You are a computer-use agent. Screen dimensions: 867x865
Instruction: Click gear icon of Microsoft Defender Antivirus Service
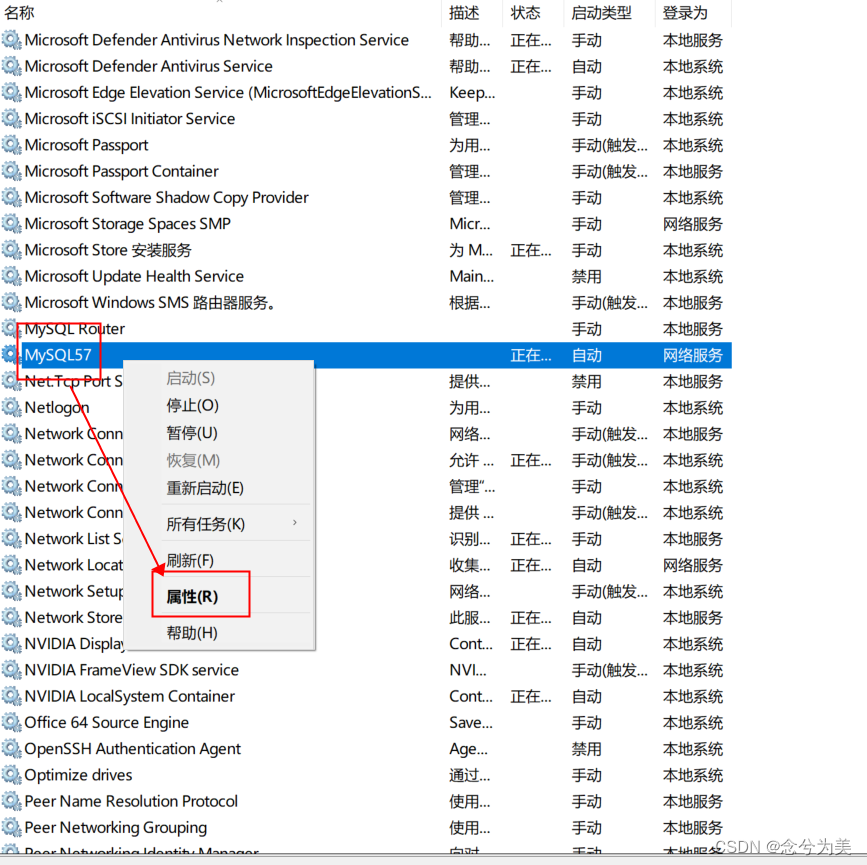coord(11,66)
